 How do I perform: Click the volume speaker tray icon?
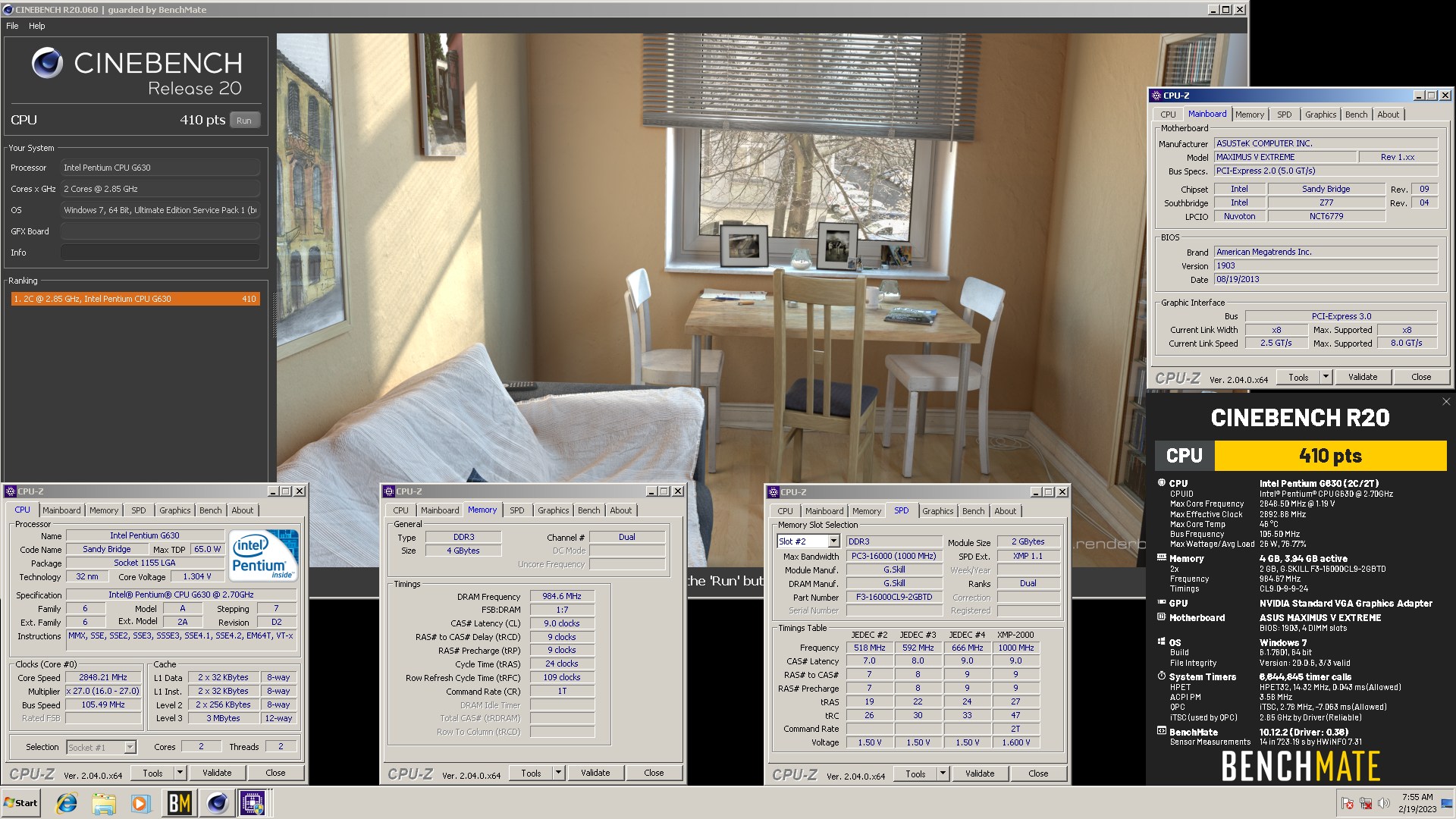pyautogui.click(x=1383, y=803)
